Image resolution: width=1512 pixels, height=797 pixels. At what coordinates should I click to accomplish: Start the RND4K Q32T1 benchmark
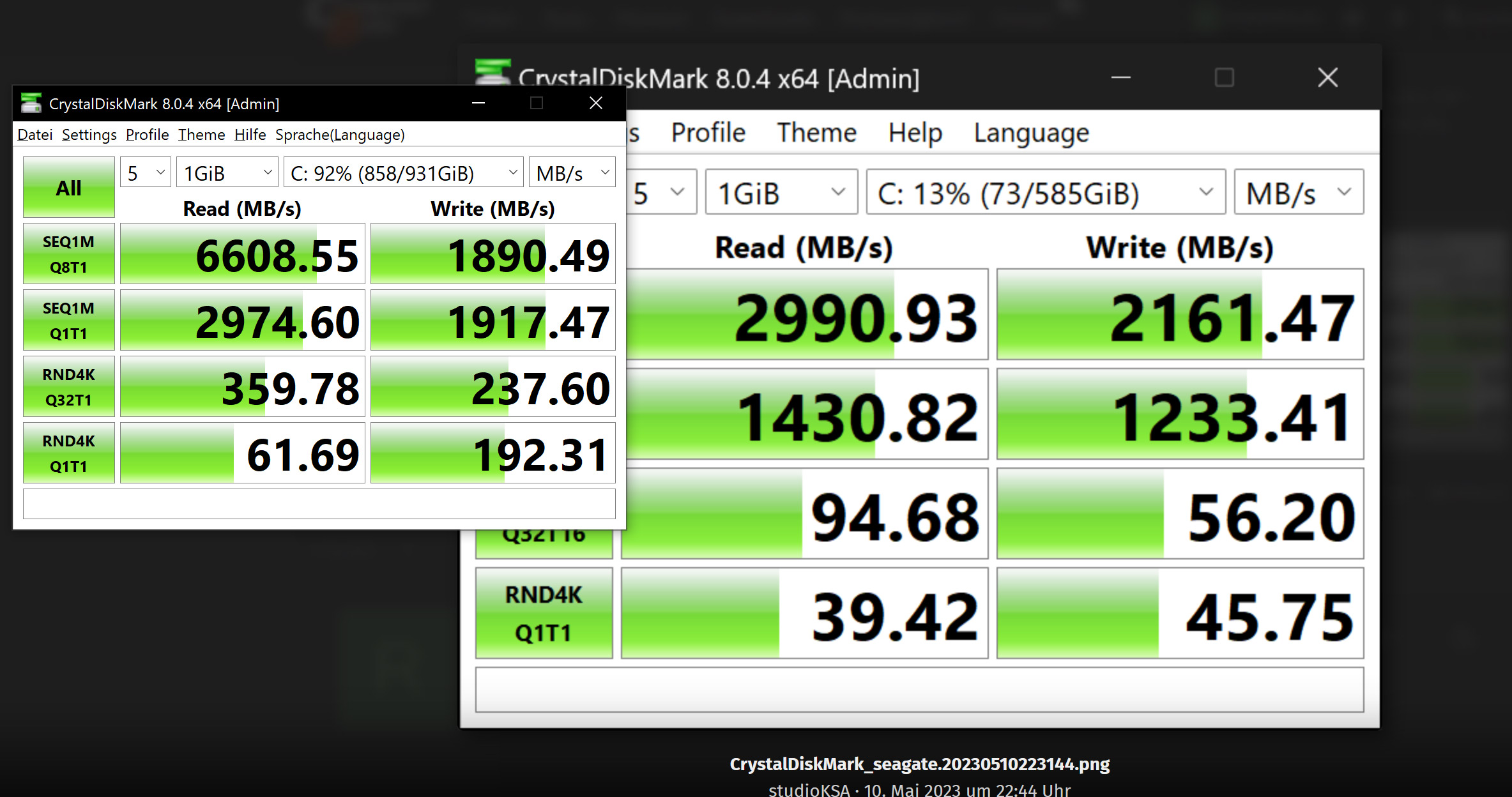(x=69, y=387)
